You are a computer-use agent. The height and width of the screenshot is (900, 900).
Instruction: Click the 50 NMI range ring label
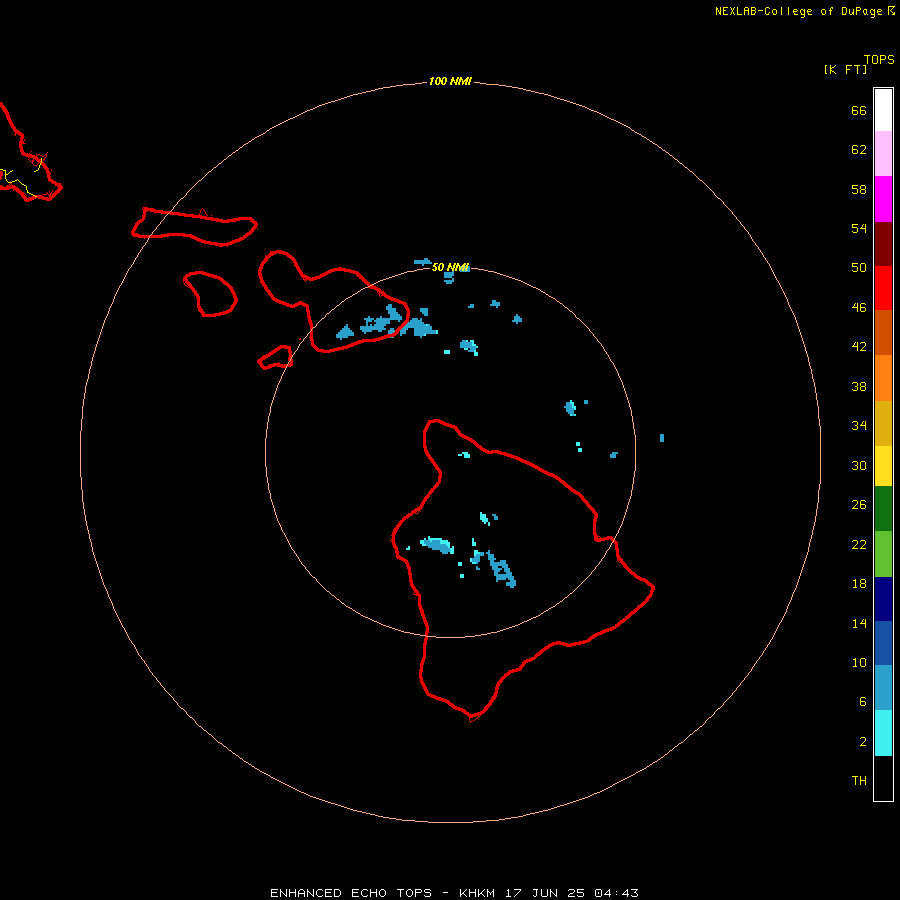click(450, 267)
